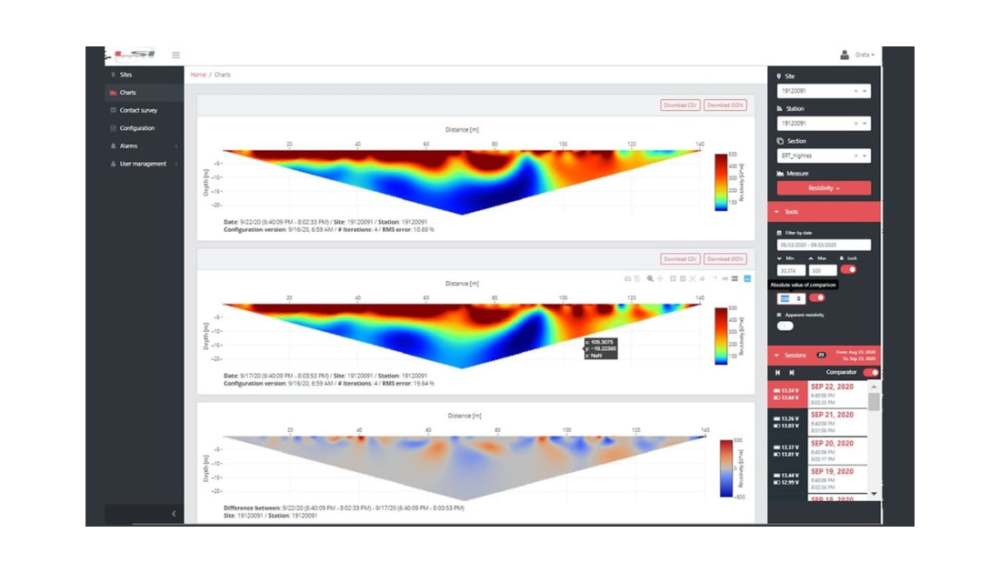1000x573 pixels.
Task: Click the camera snapshot icon in chart toolbar
Action: click(x=627, y=278)
